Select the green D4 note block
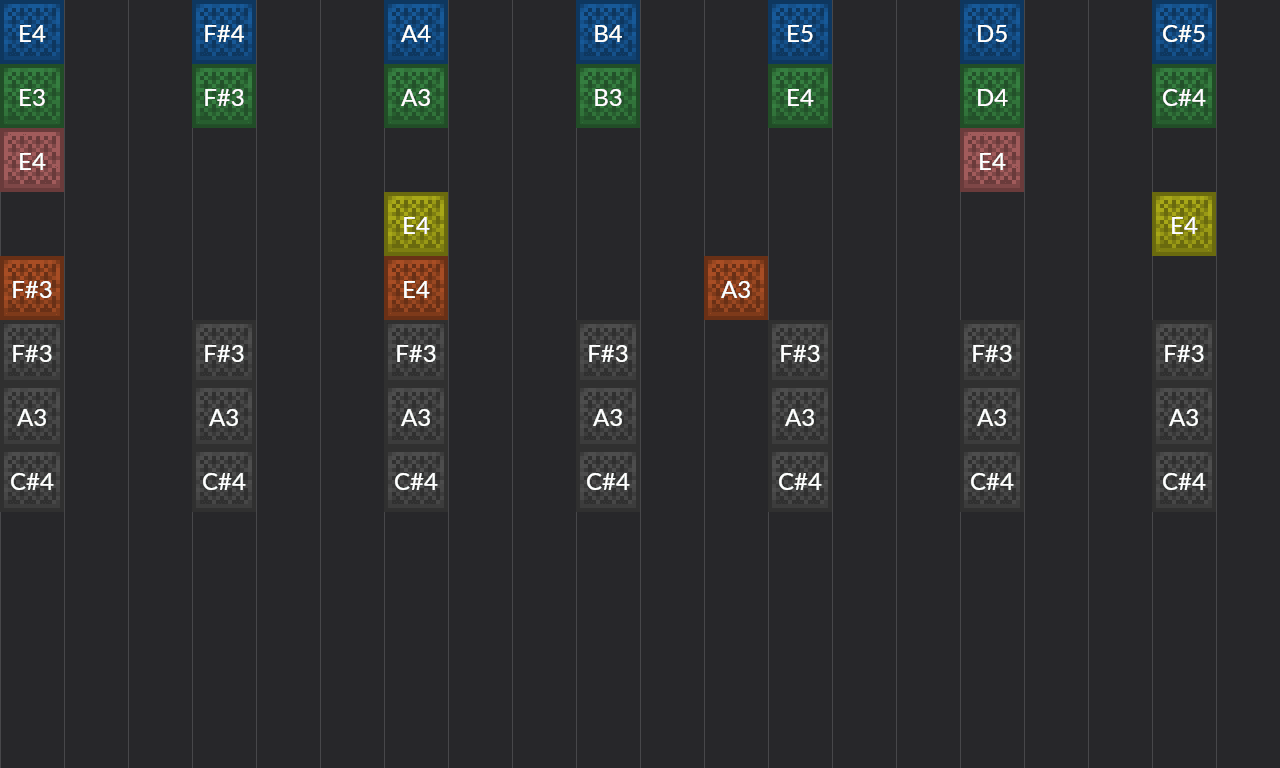The height and width of the screenshot is (768, 1280). tap(992, 96)
